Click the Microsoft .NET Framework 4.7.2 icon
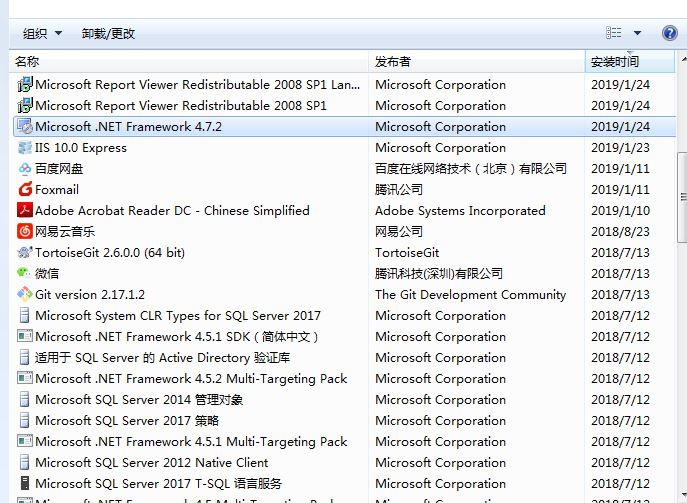This screenshot has width=687, height=503. click(x=25, y=127)
